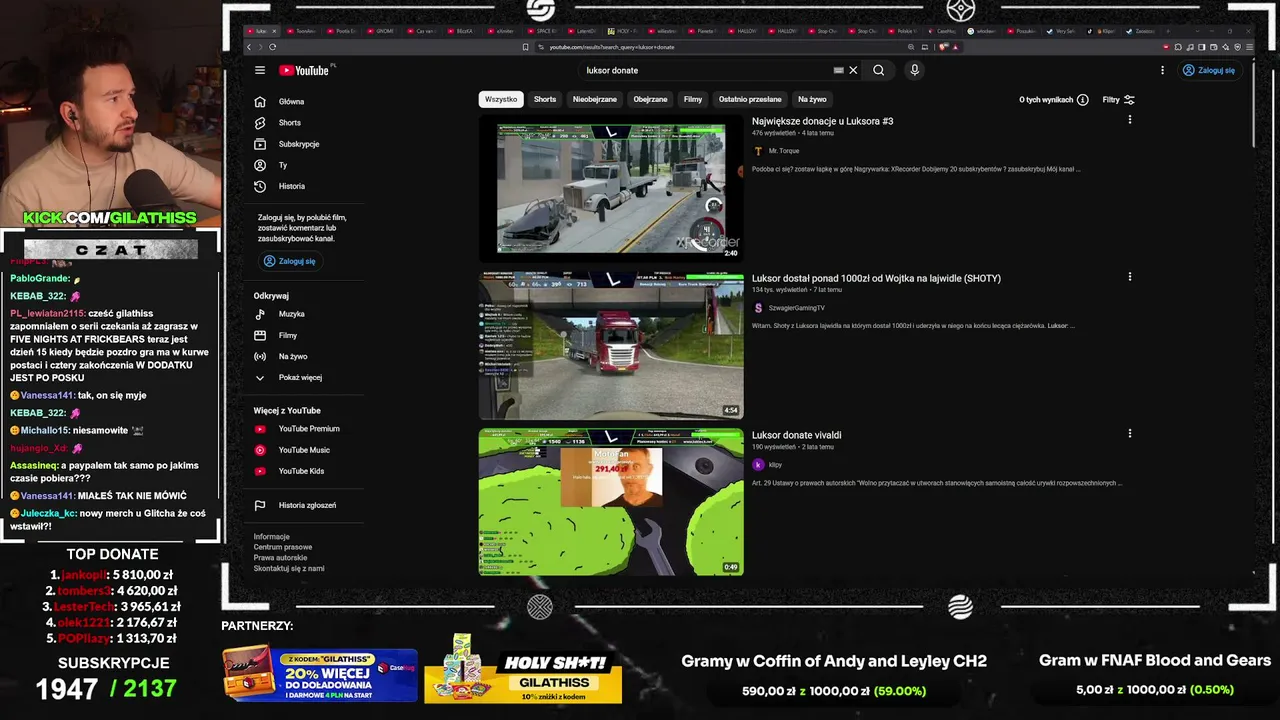Reload the page with browser refresh icon
1280x720 pixels.
[x=272, y=47]
